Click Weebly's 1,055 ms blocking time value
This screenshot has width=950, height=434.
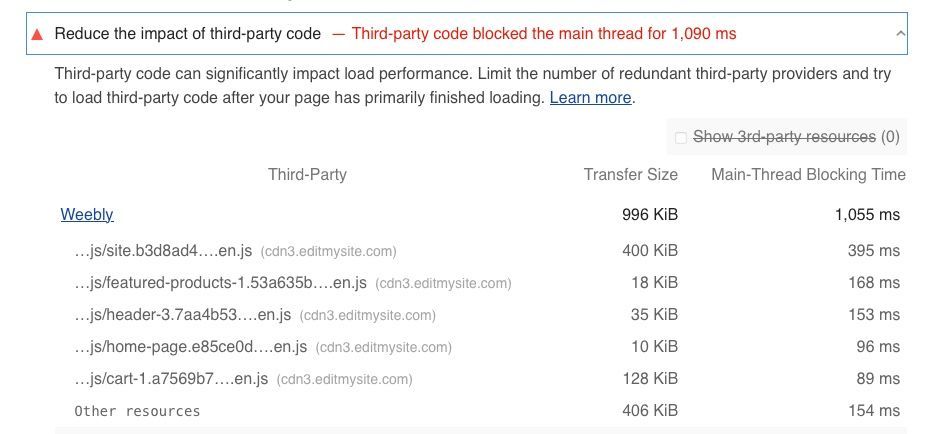tap(867, 214)
